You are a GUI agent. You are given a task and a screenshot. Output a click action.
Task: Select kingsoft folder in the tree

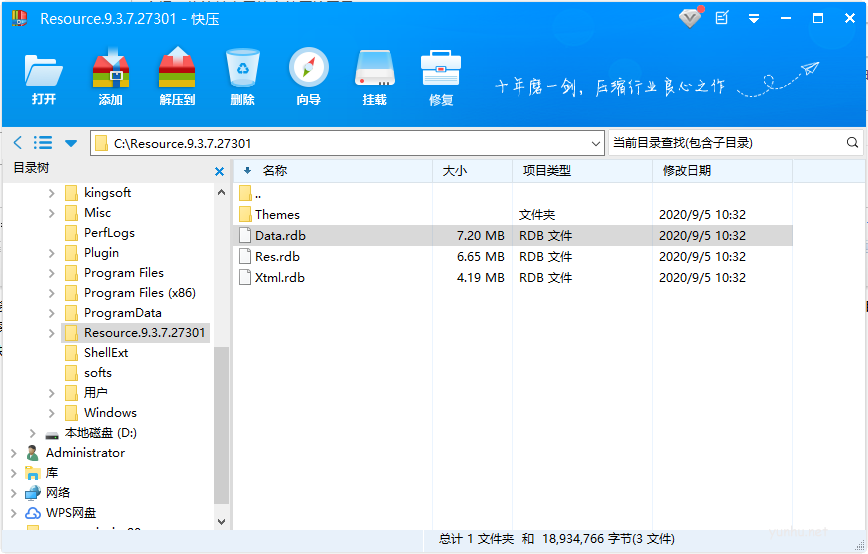[107, 193]
